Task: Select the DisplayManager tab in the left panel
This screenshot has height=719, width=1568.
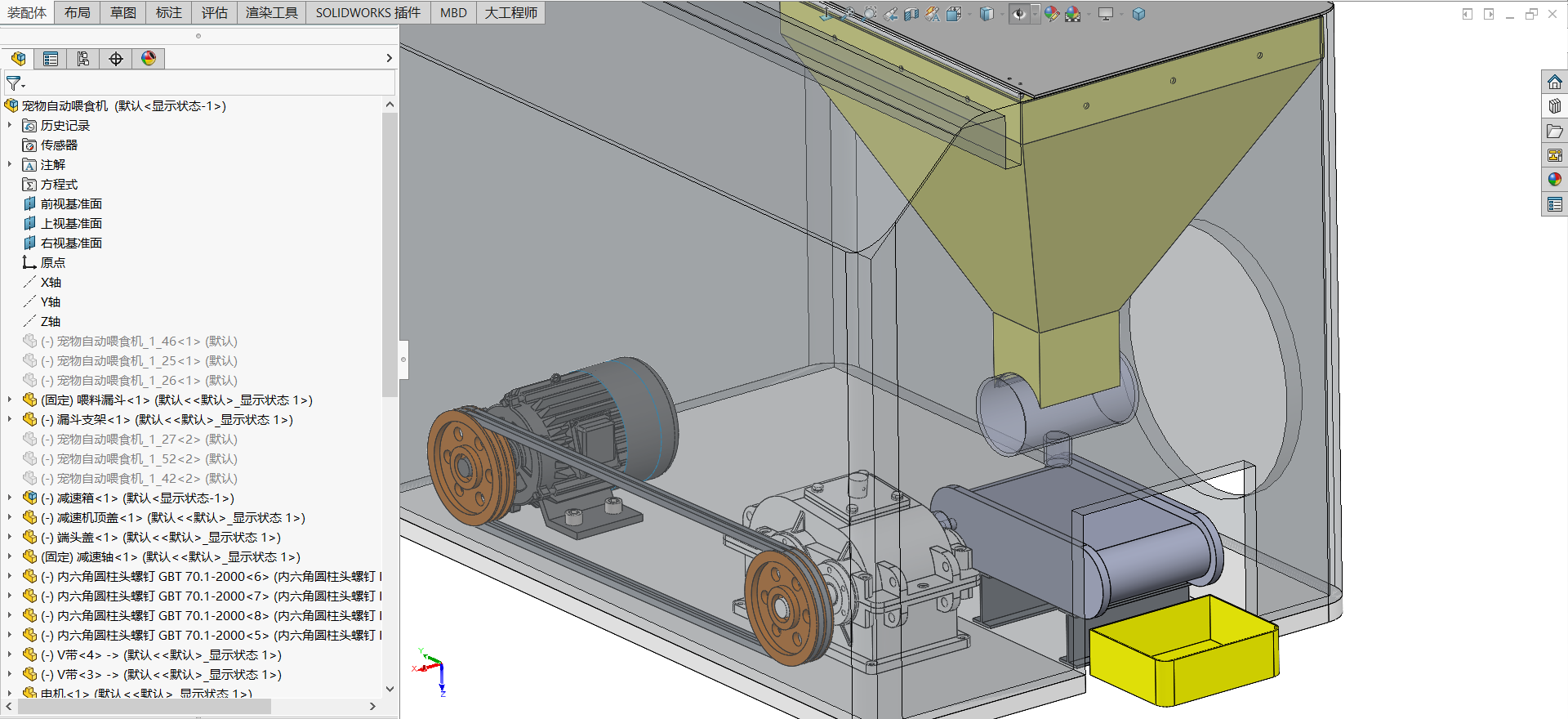Action: [x=149, y=59]
